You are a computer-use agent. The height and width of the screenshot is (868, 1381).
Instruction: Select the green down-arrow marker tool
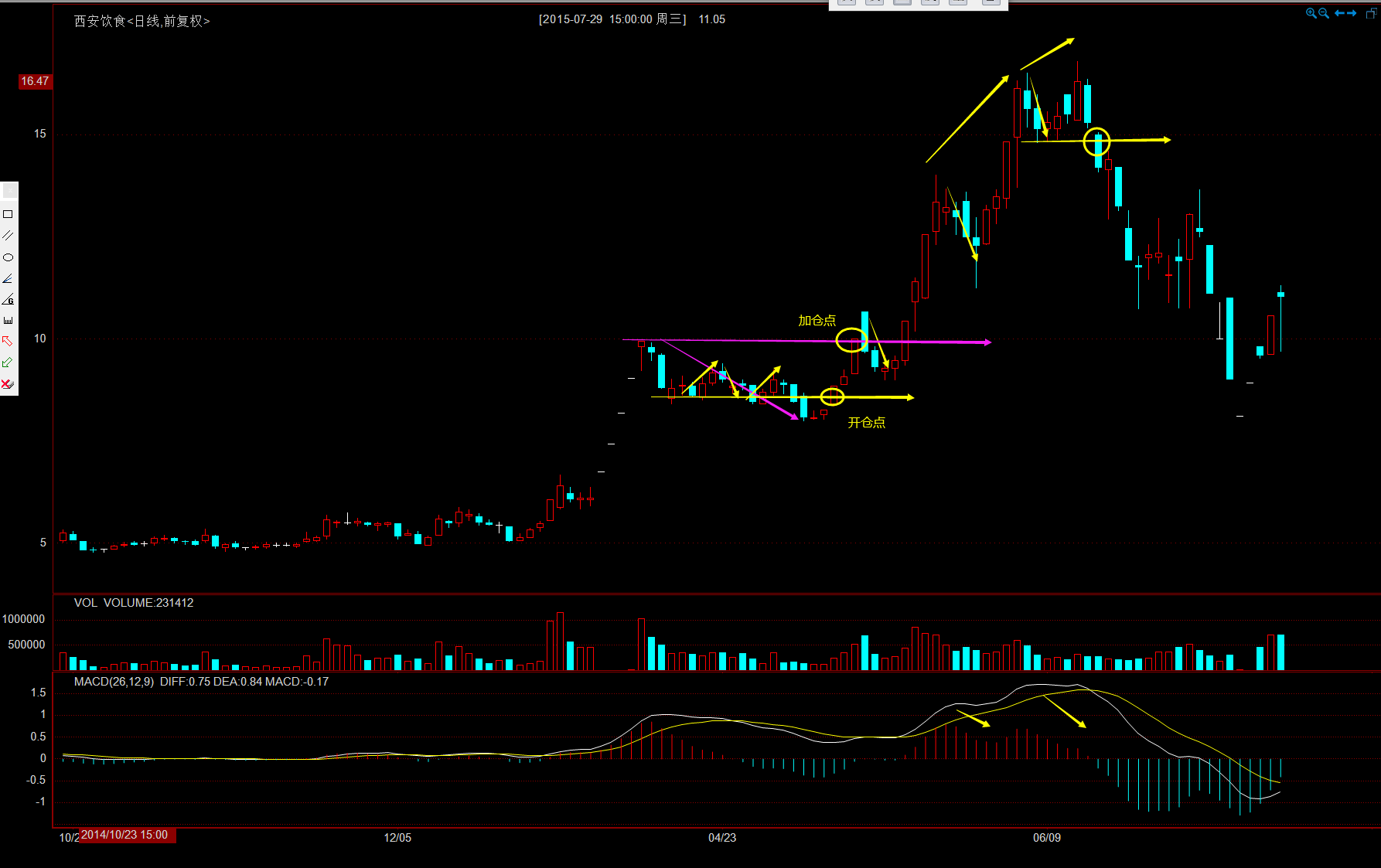coord(8,363)
